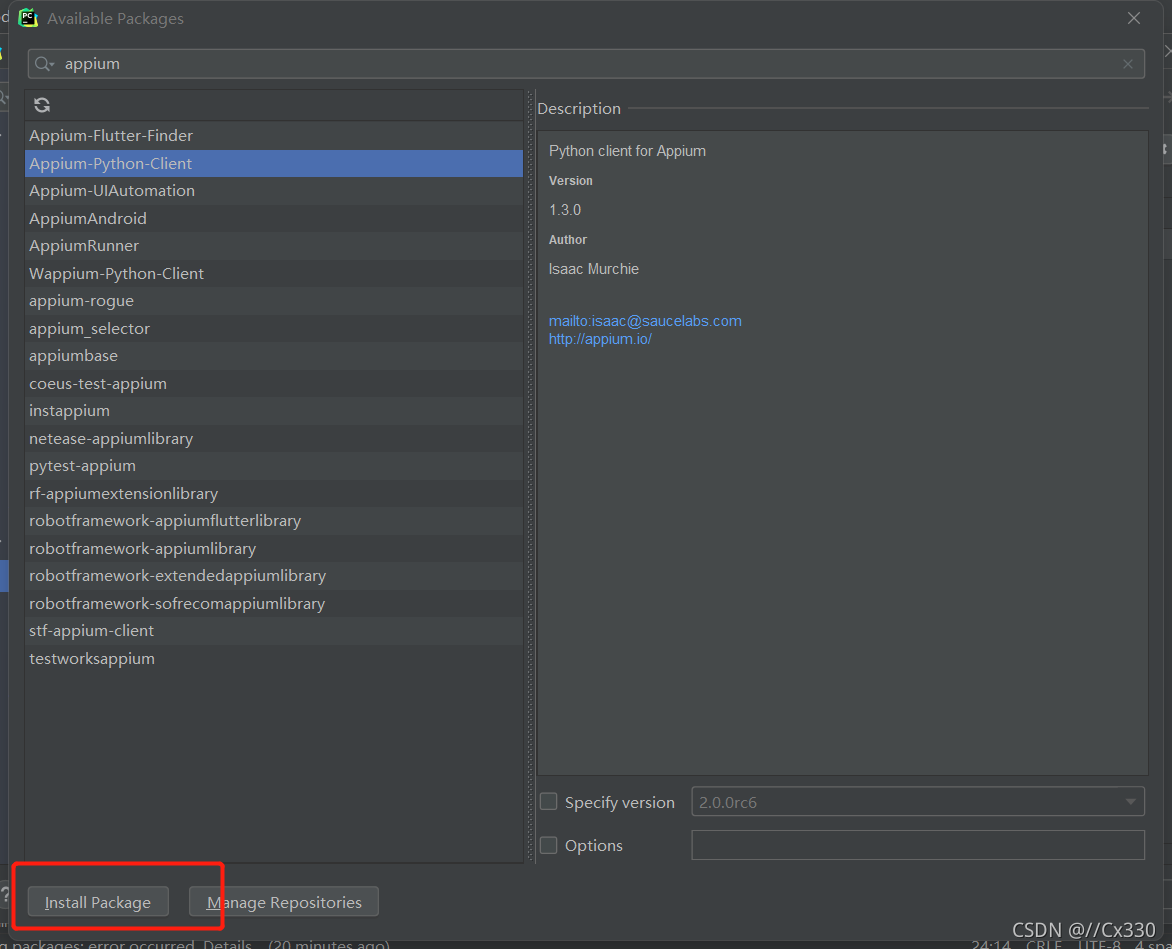The height and width of the screenshot is (949, 1172).
Task: Click the version value 1.3.0 in description
Action: pos(565,210)
